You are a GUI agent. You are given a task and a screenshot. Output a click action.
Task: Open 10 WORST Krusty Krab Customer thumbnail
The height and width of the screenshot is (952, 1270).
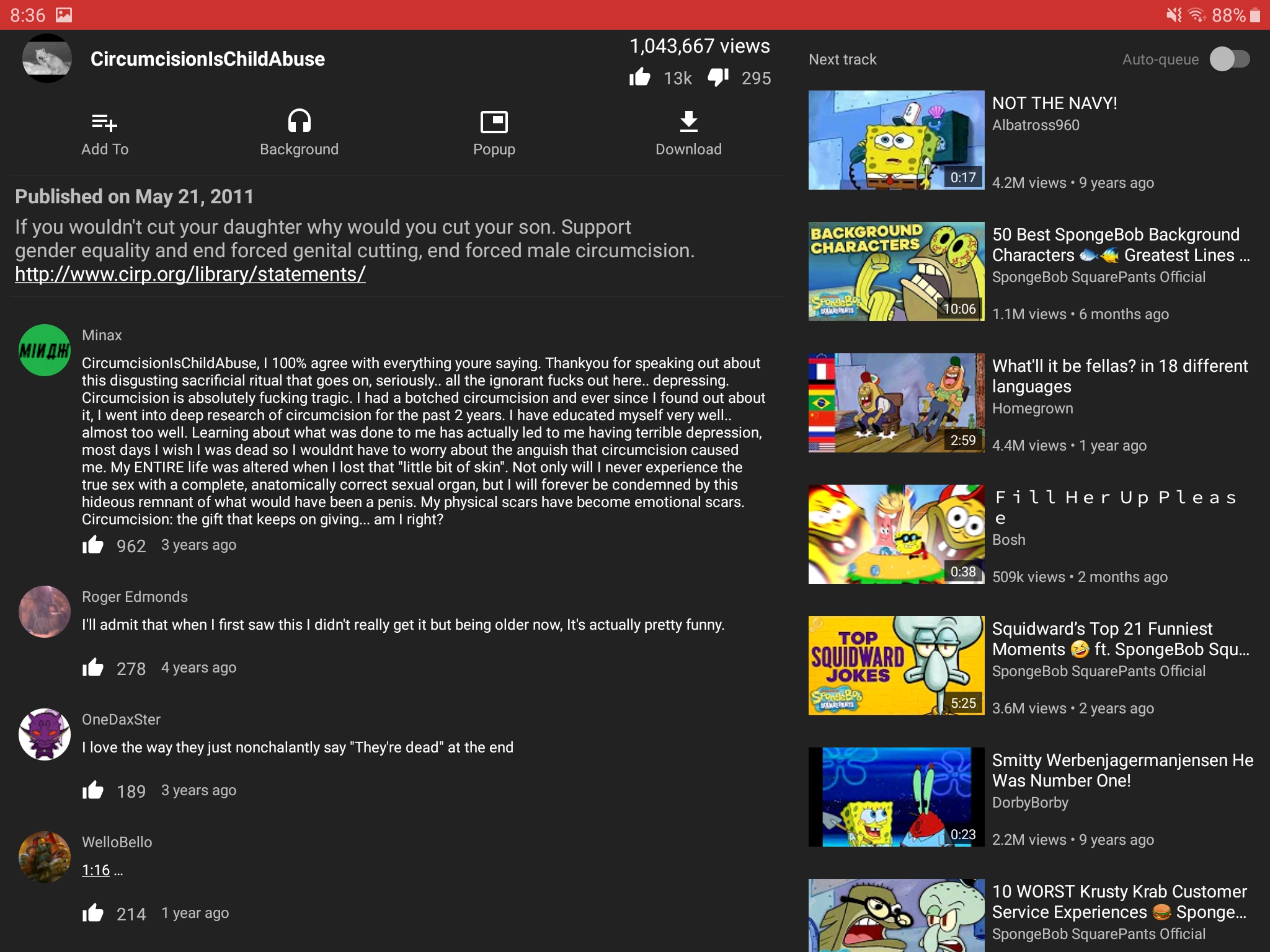896,915
